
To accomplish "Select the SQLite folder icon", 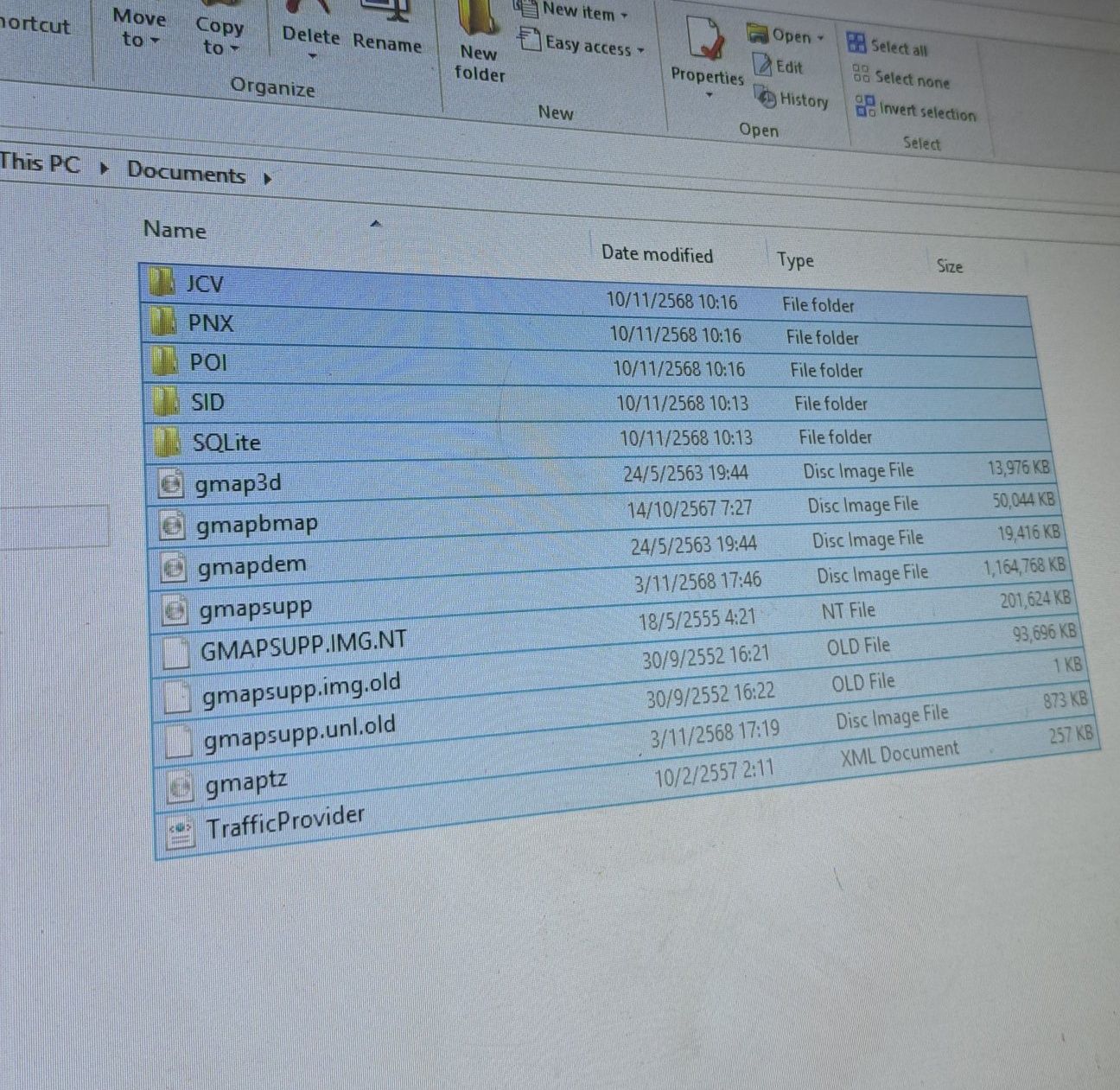I will 168,442.
